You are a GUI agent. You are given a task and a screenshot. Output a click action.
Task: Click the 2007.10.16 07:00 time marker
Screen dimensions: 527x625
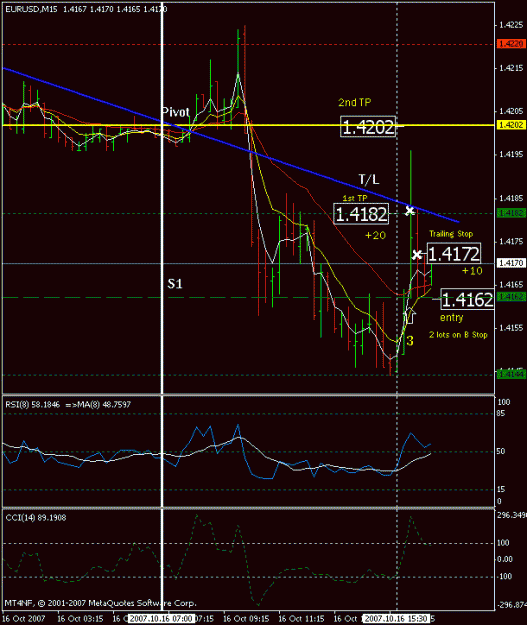[x=161, y=619]
